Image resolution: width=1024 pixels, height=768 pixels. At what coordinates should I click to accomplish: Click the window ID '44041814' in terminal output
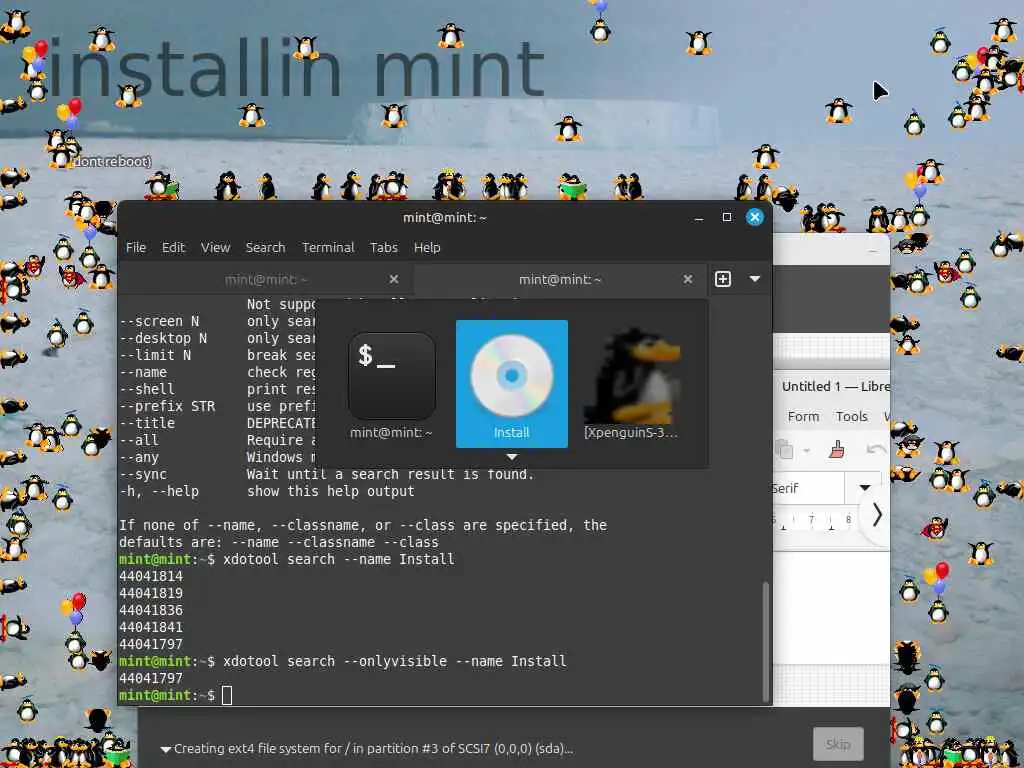coord(151,576)
